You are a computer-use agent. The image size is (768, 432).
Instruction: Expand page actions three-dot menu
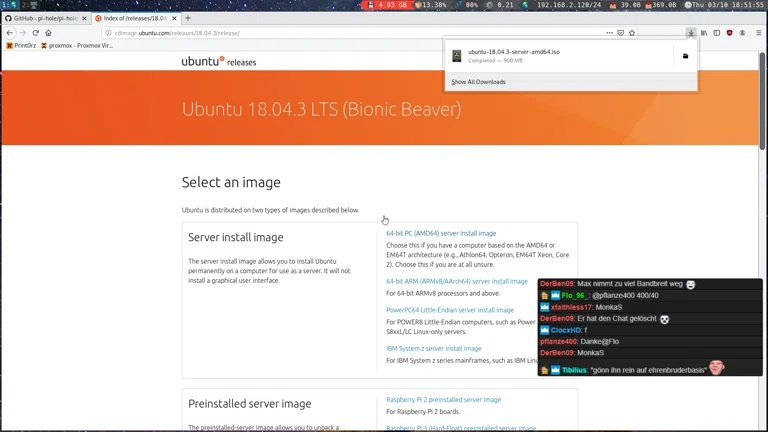point(609,33)
